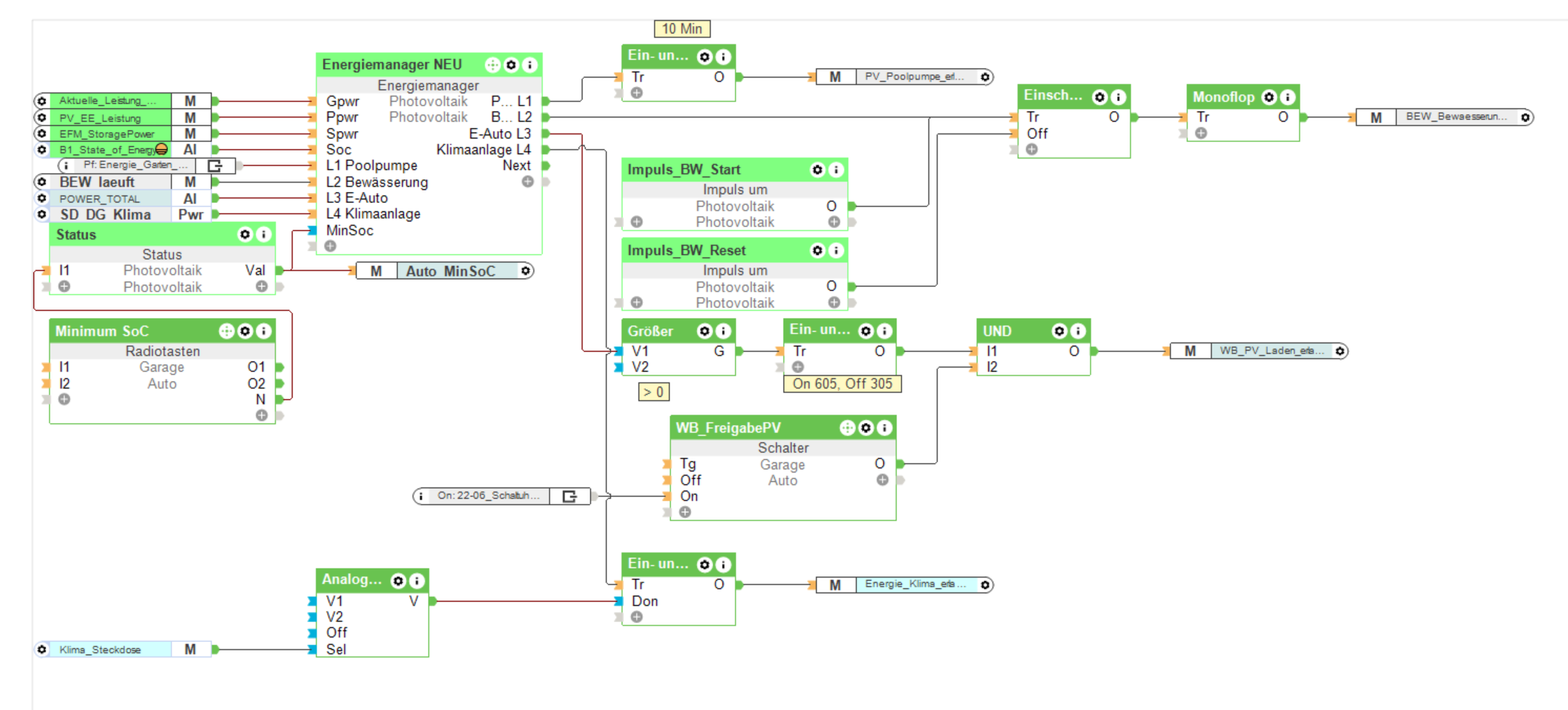Click gear icon on Auto_MinSoC flag
Screen dimensions: 1568x710
[525, 270]
